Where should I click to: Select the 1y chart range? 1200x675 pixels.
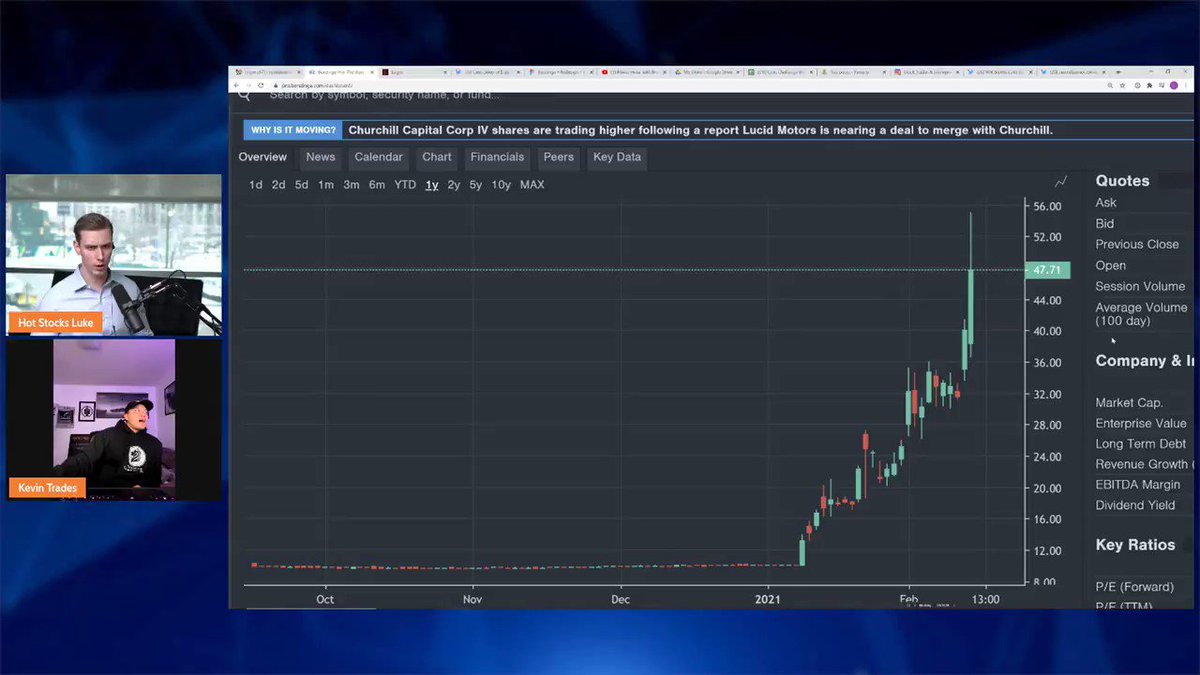click(431, 185)
